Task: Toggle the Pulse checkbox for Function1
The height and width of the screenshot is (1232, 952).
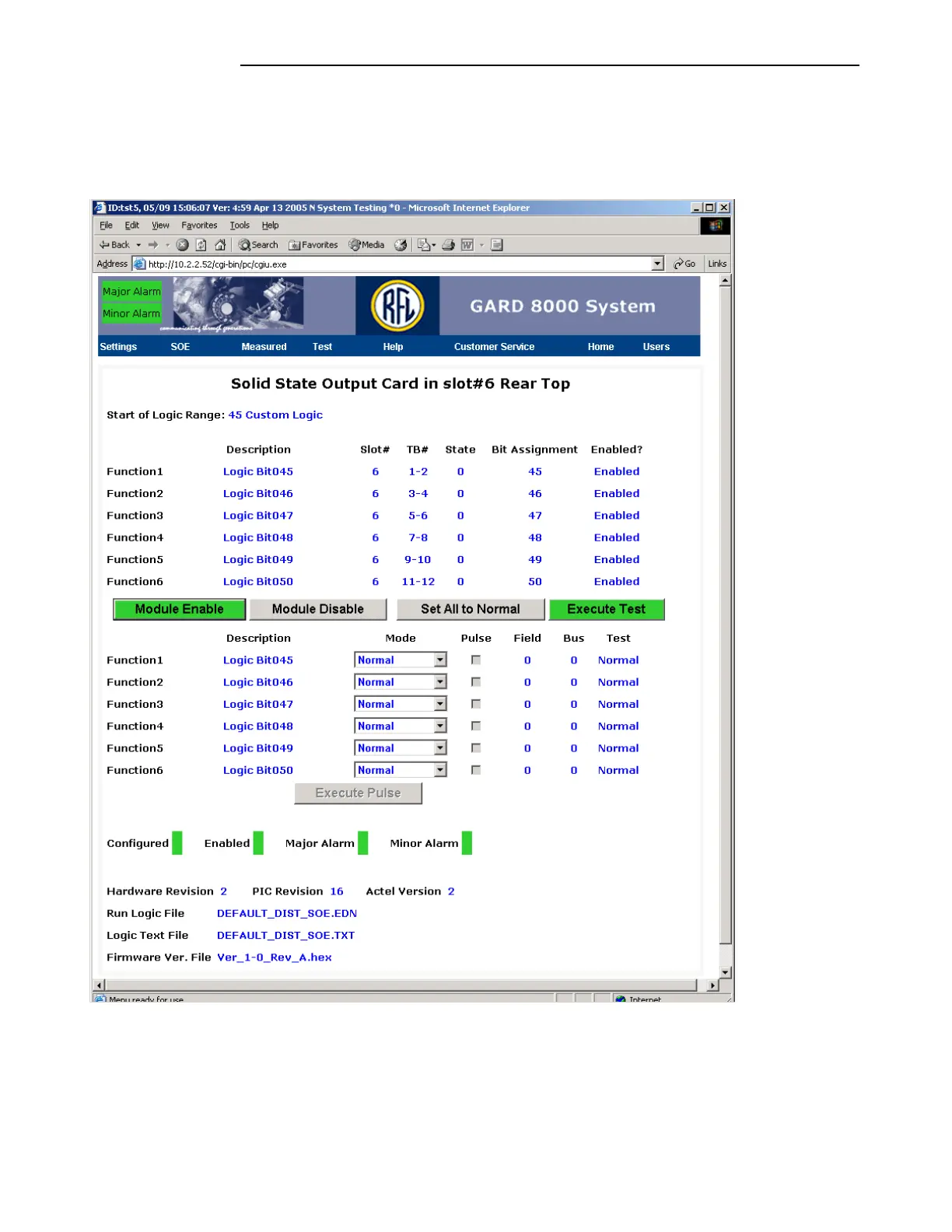Action: coord(476,660)
